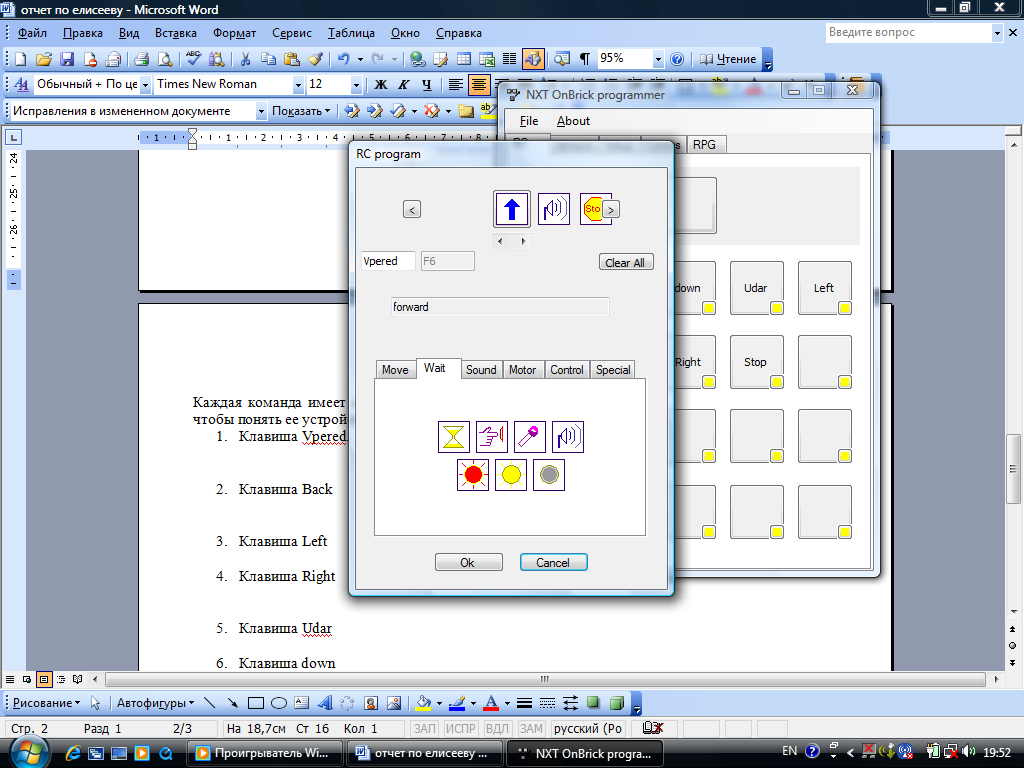Add the wait for touch sensor block
Viewport: 1024px width, 768px height.
click(492, 437)
